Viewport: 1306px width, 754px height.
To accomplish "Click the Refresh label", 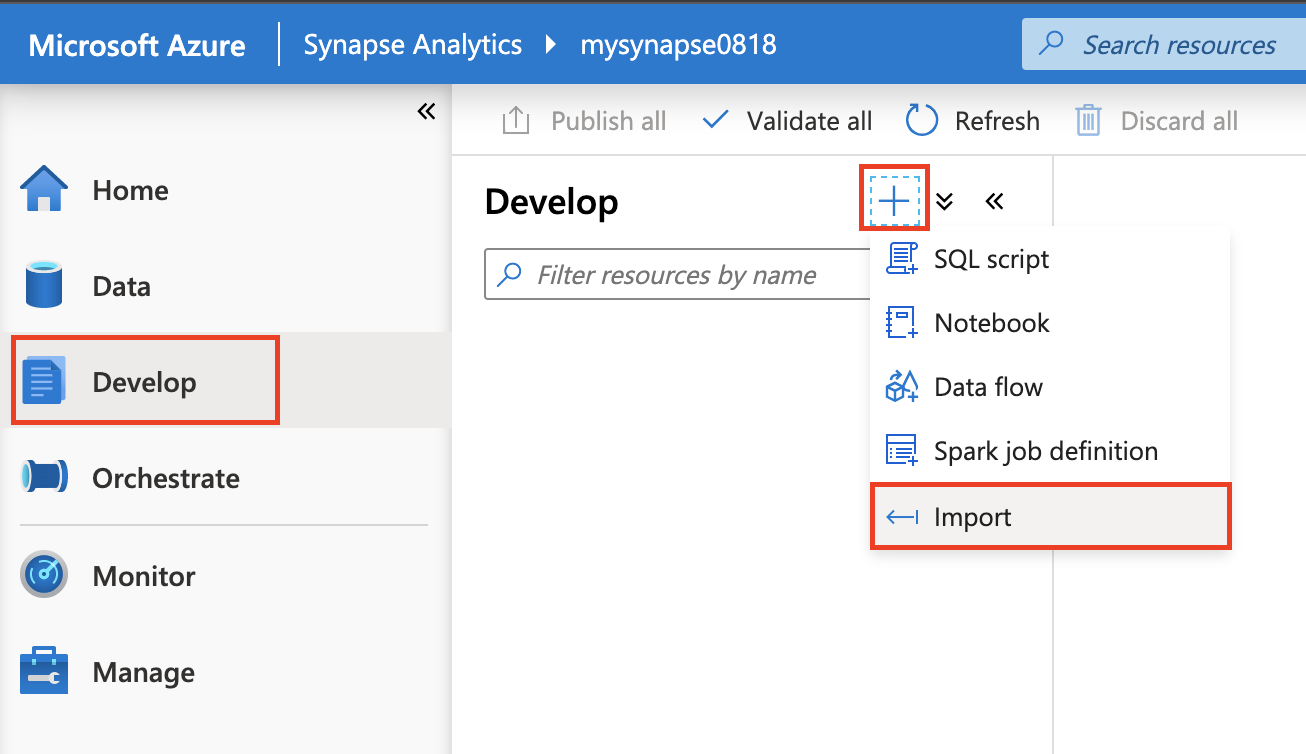I will click(x=997, y=121).
